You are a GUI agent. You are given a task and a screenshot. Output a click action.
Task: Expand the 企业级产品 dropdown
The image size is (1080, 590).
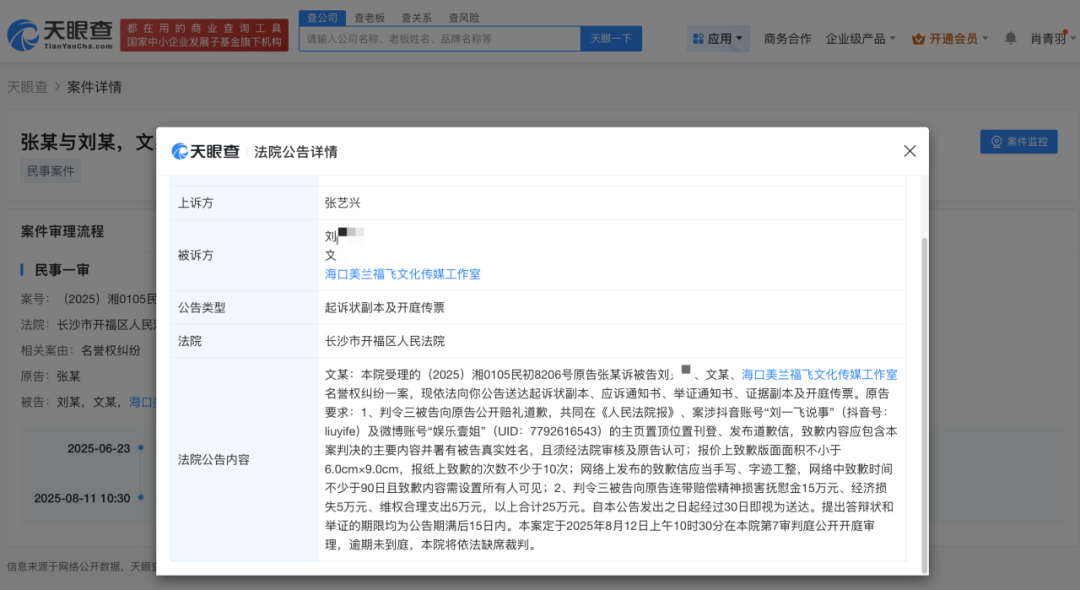coord(861,39)
